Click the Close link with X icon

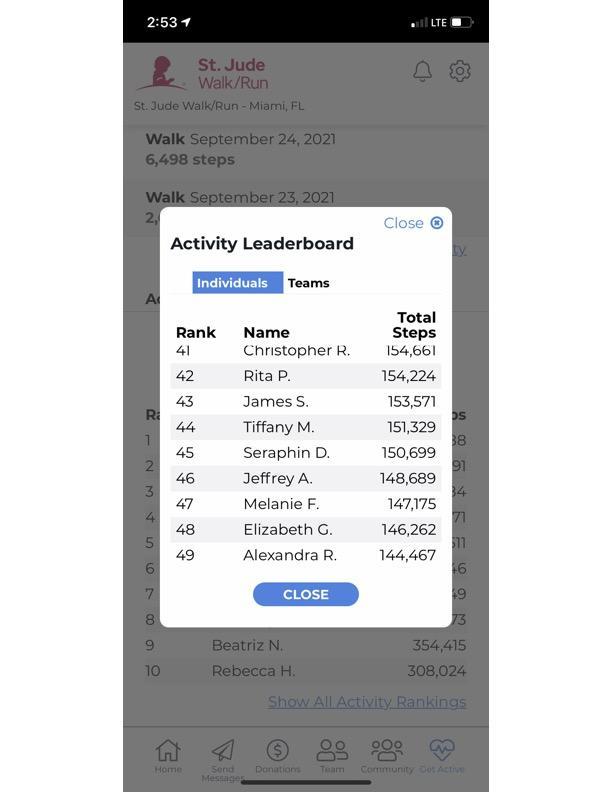[x=413, y=223]
